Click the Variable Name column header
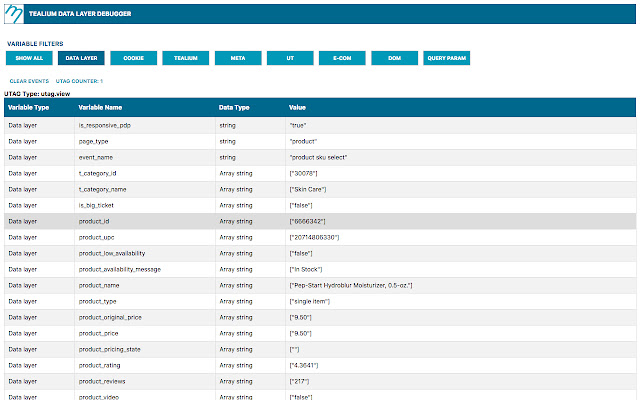Image resolution: width=640 pixels, height=400 pixels. pos(100,107)
